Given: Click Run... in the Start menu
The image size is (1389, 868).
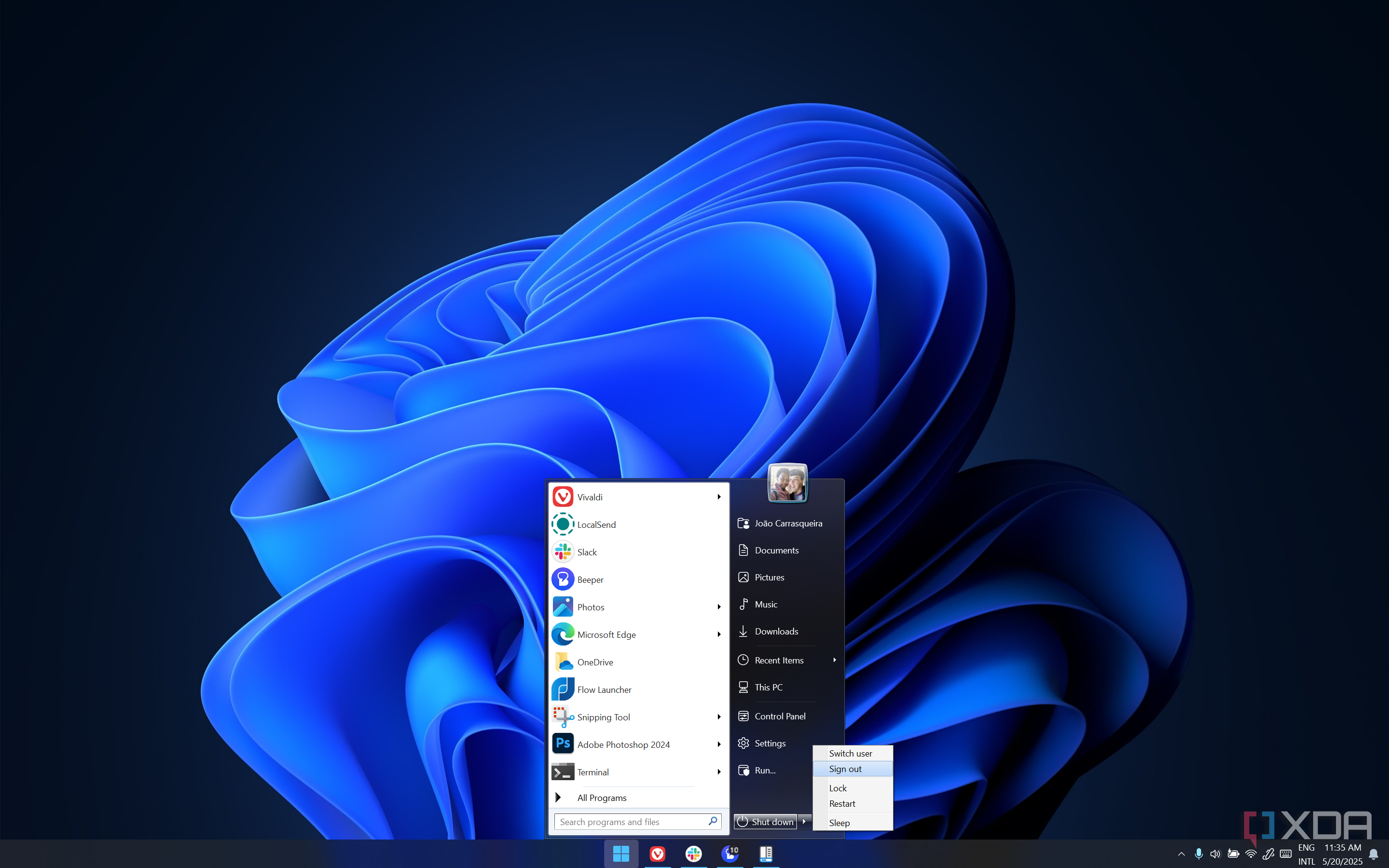Looking at the screenshot, I should (x=764, y=770).
